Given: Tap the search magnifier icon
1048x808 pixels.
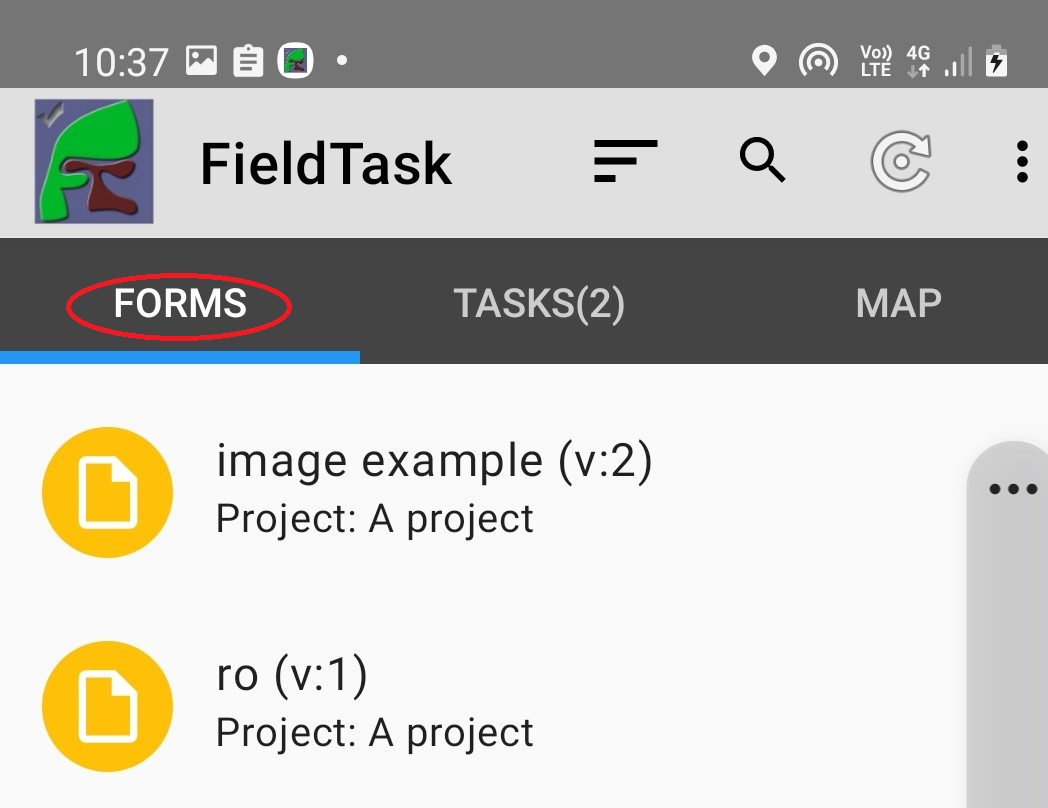Looking at the screenshot, I should coord(763,160).
